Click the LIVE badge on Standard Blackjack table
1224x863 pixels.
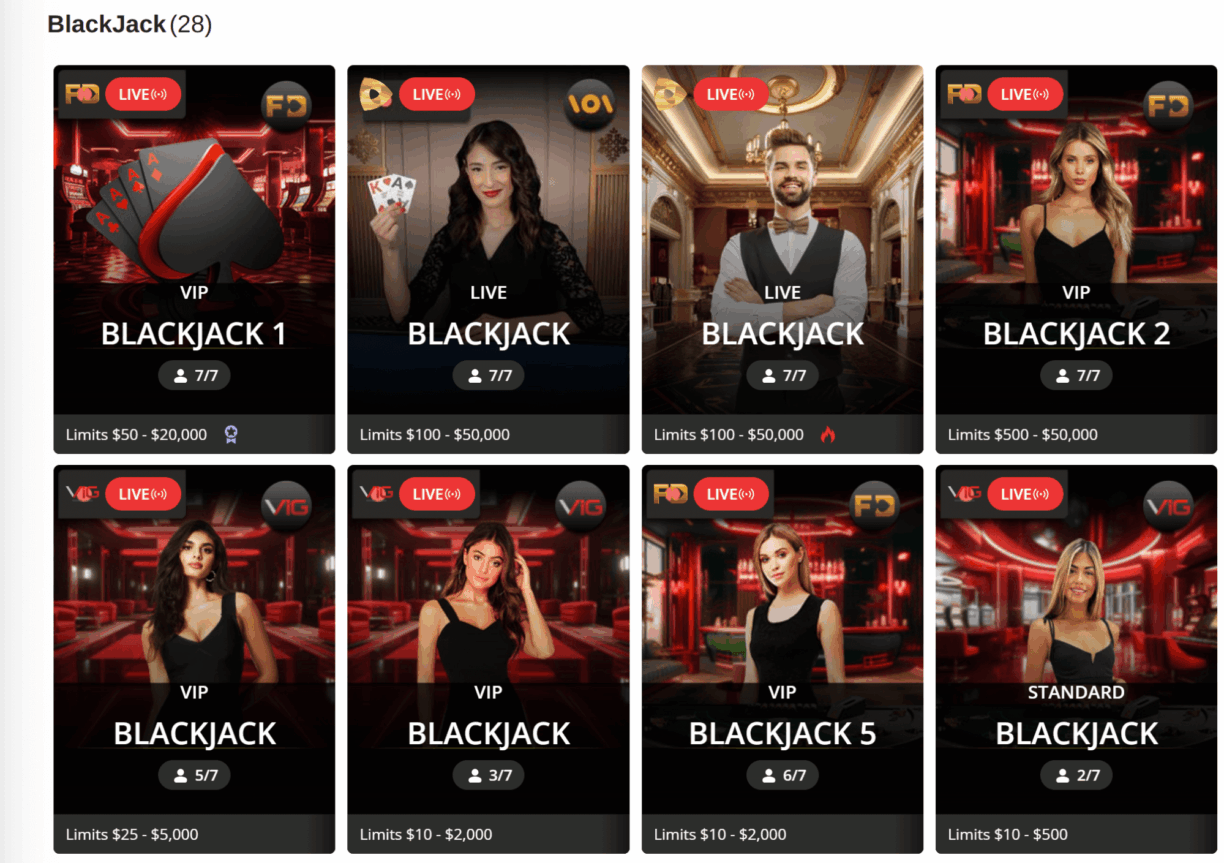1025,494
